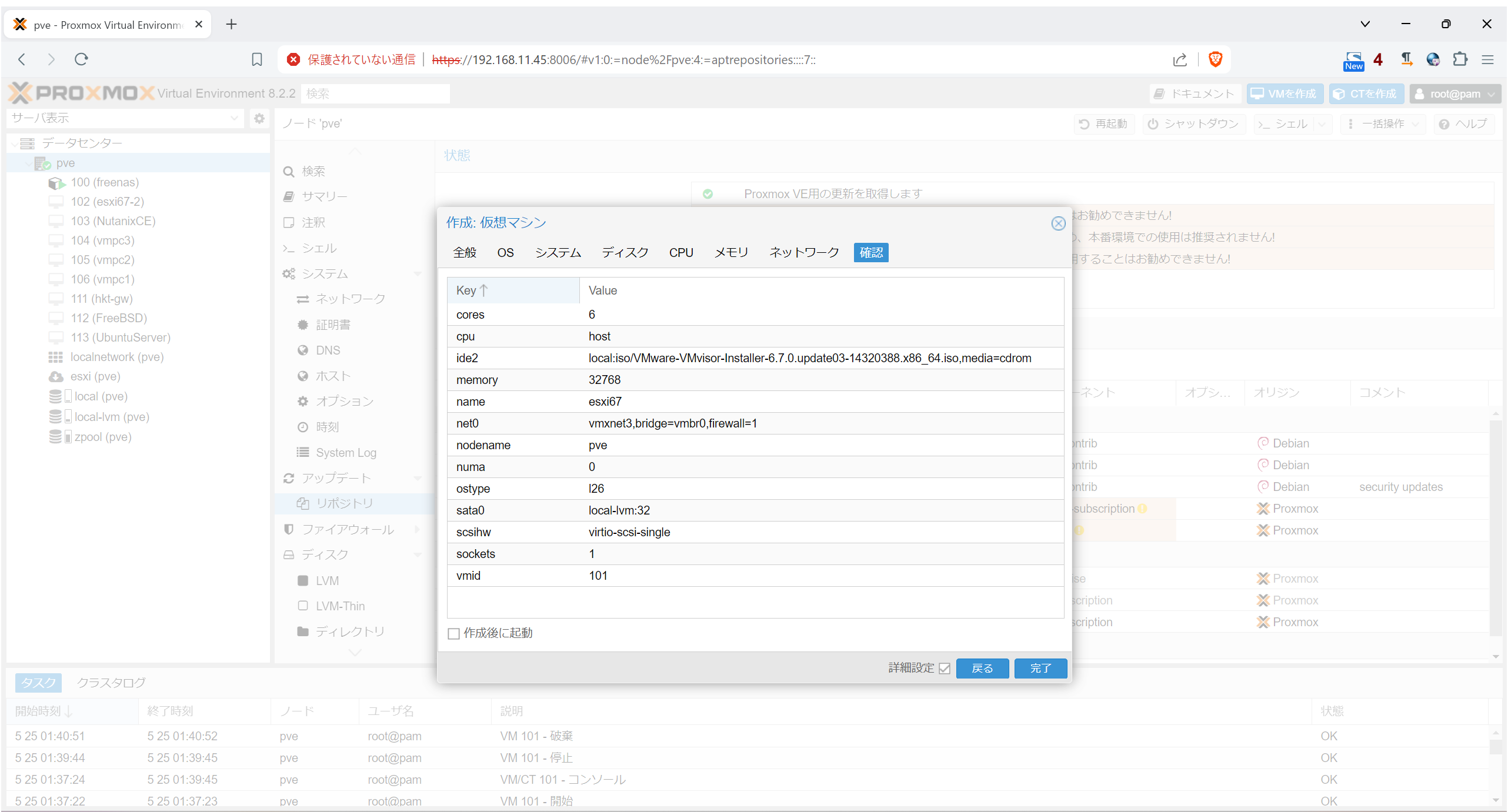Click the Back button

pos(982,669)
